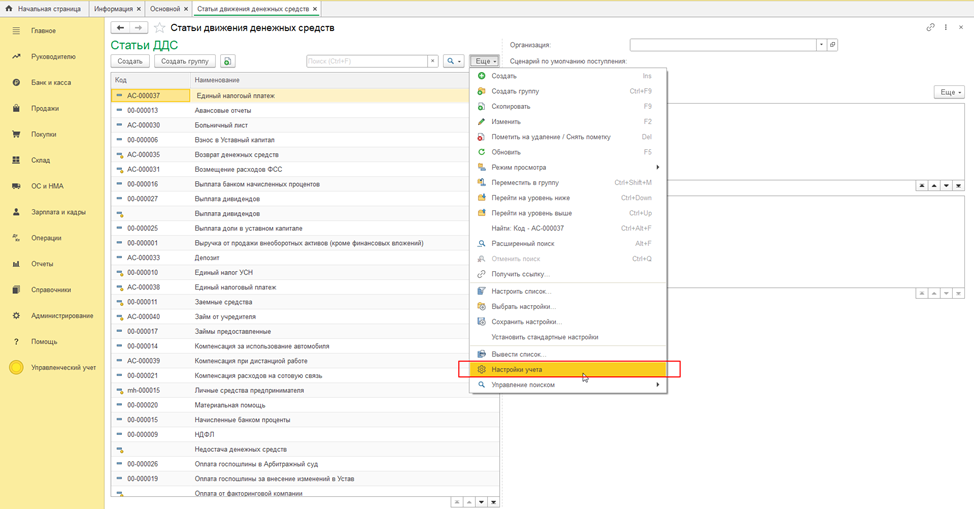Select Получить ссылку menu entry
This screenshot has width=974, height=509.
point(568,274)
